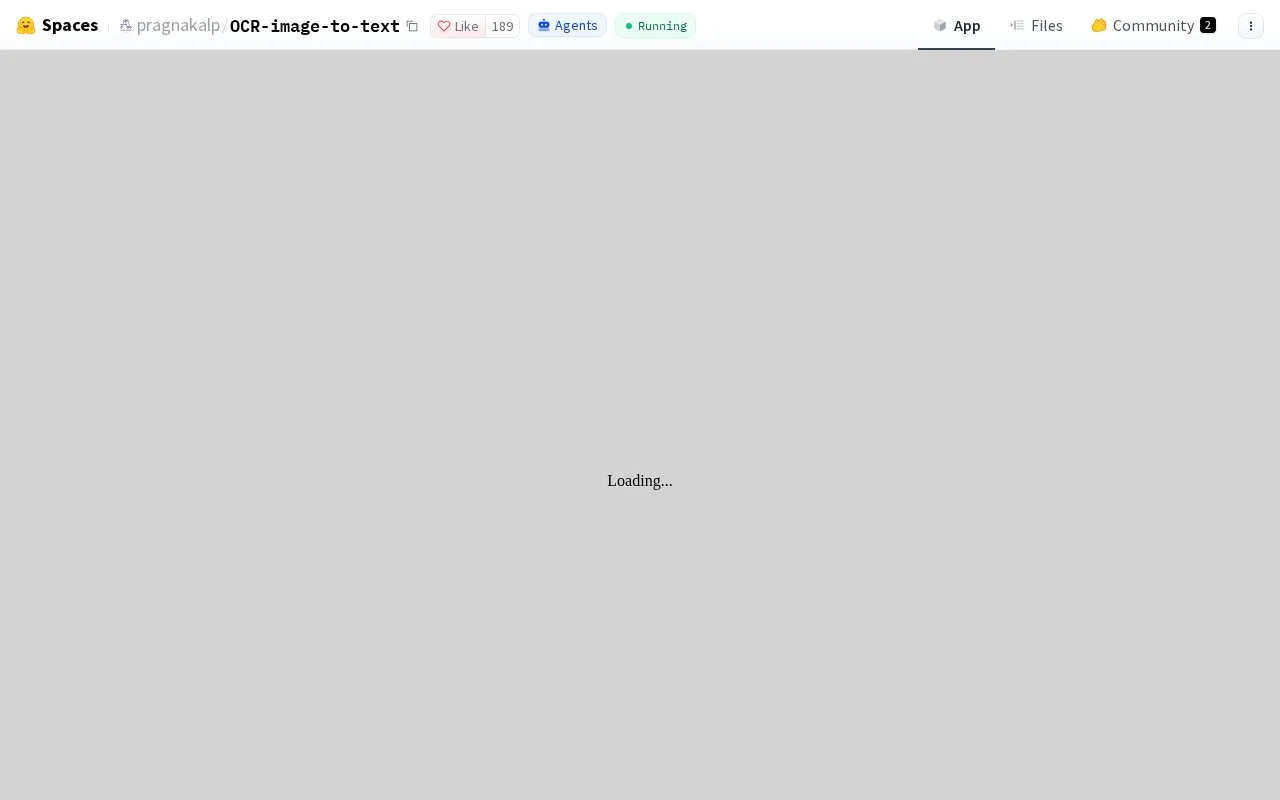This screenshot has height=800, width=1280.
Task: Open the Agents button
Action: [567, 26]
